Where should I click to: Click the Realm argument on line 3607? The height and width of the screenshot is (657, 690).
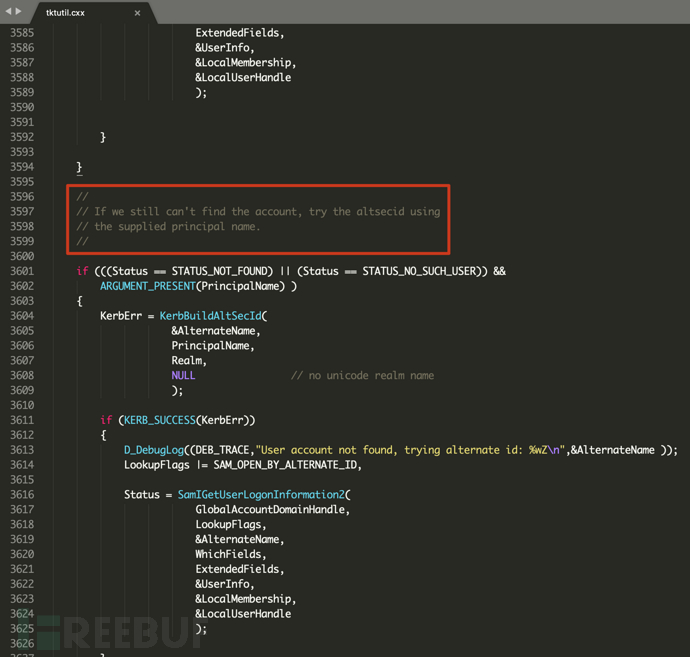point(187,360)
